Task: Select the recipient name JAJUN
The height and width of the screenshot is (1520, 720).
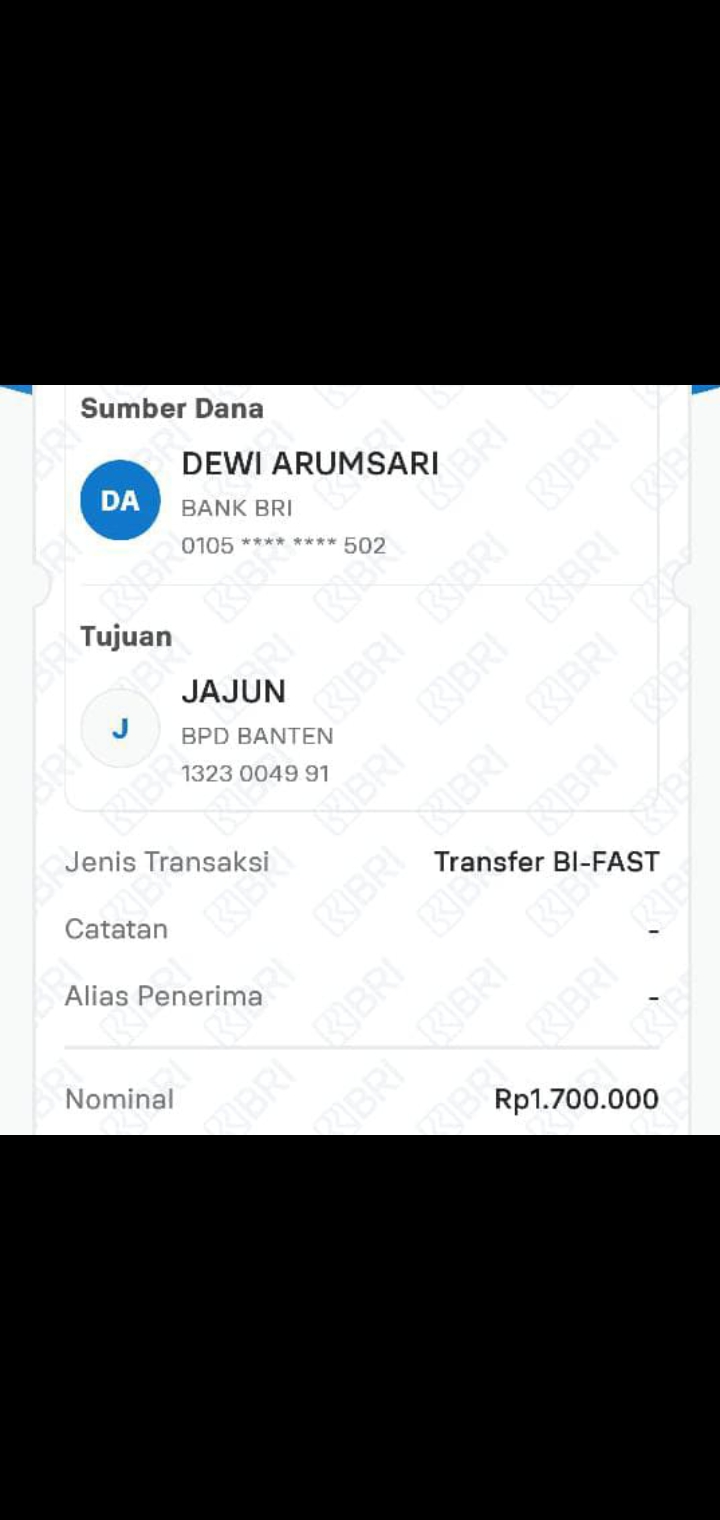Action: coord(233,692)
